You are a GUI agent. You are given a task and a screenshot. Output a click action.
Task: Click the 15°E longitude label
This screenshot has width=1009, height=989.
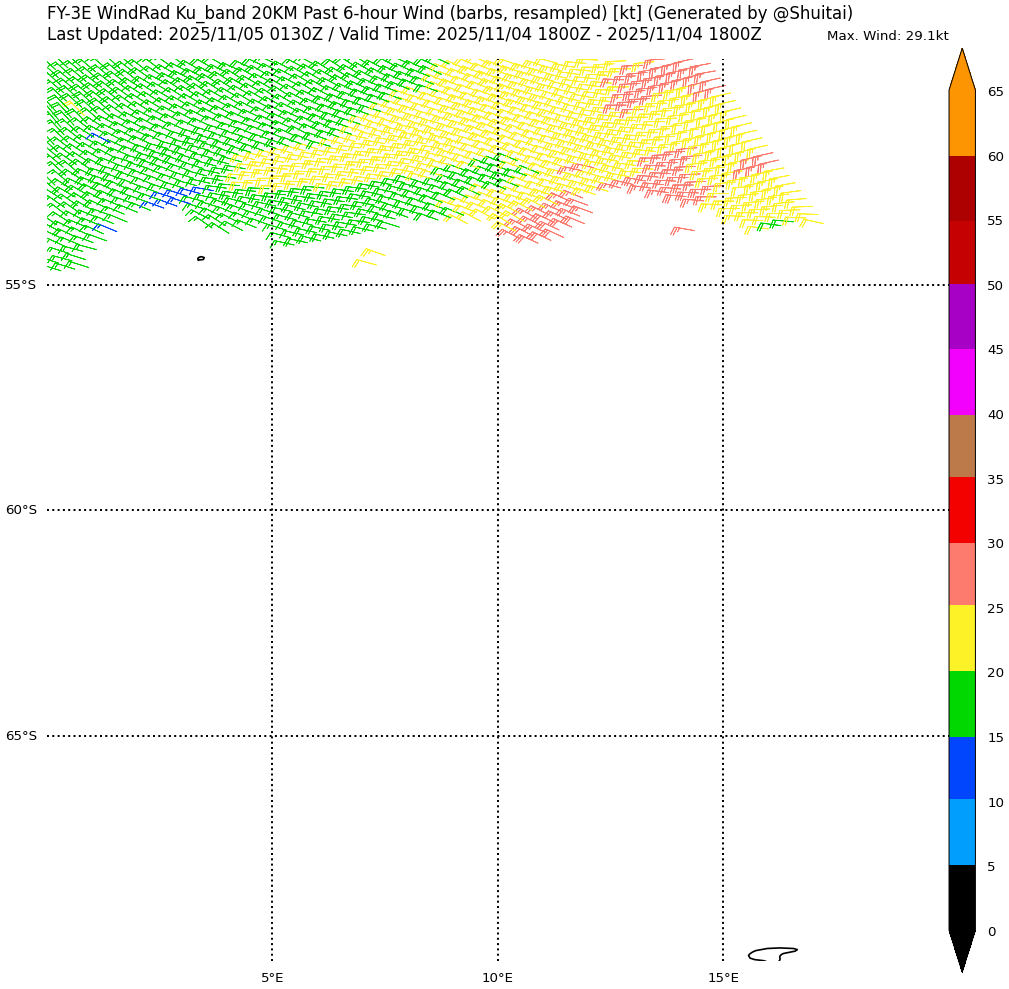click(x=723, y=978)
